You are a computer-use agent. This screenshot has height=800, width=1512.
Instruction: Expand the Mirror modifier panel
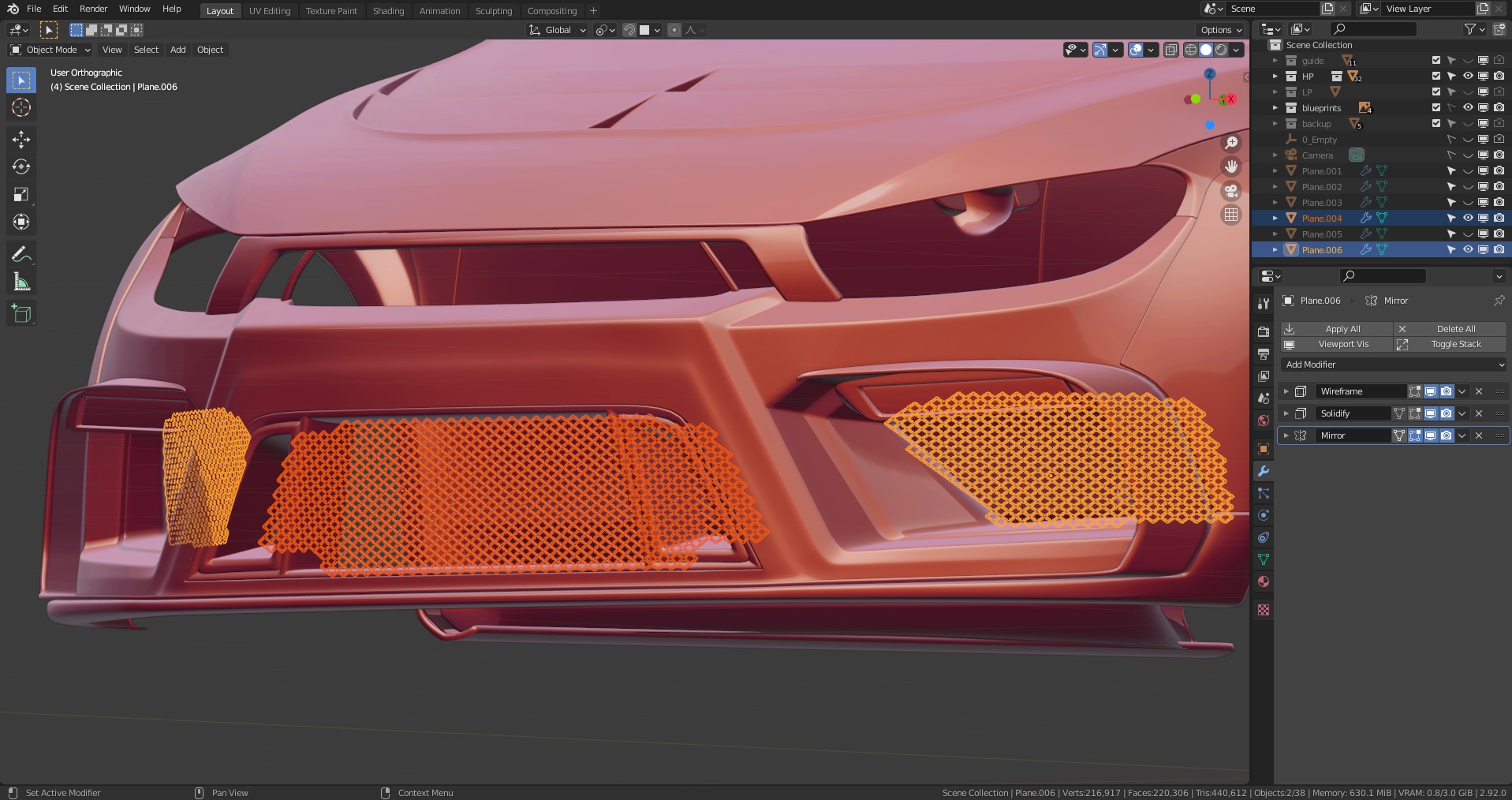(x=1286, y=436)
